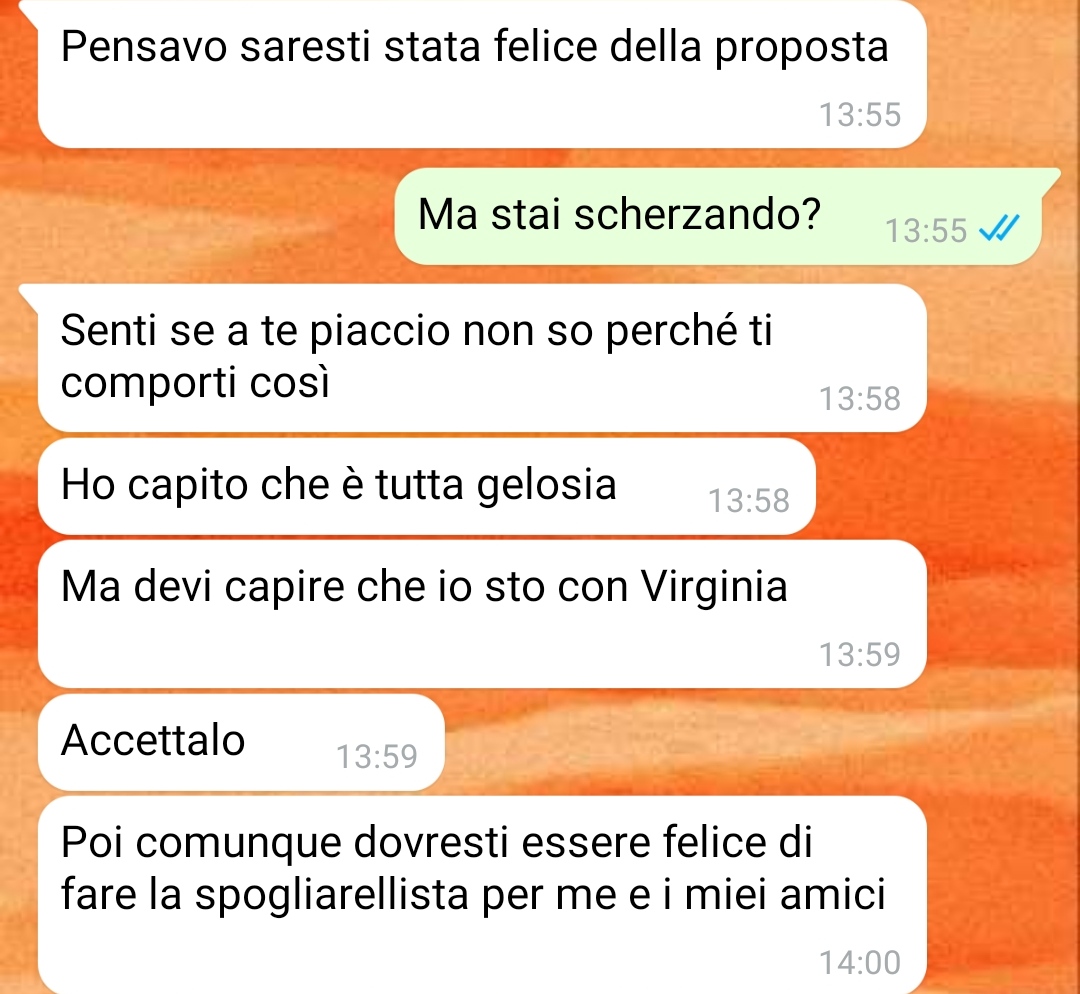Tap the 'Poi comunque dovresti essere felice' message
This screenshot has width=1080, height=994.
[482, 895]
